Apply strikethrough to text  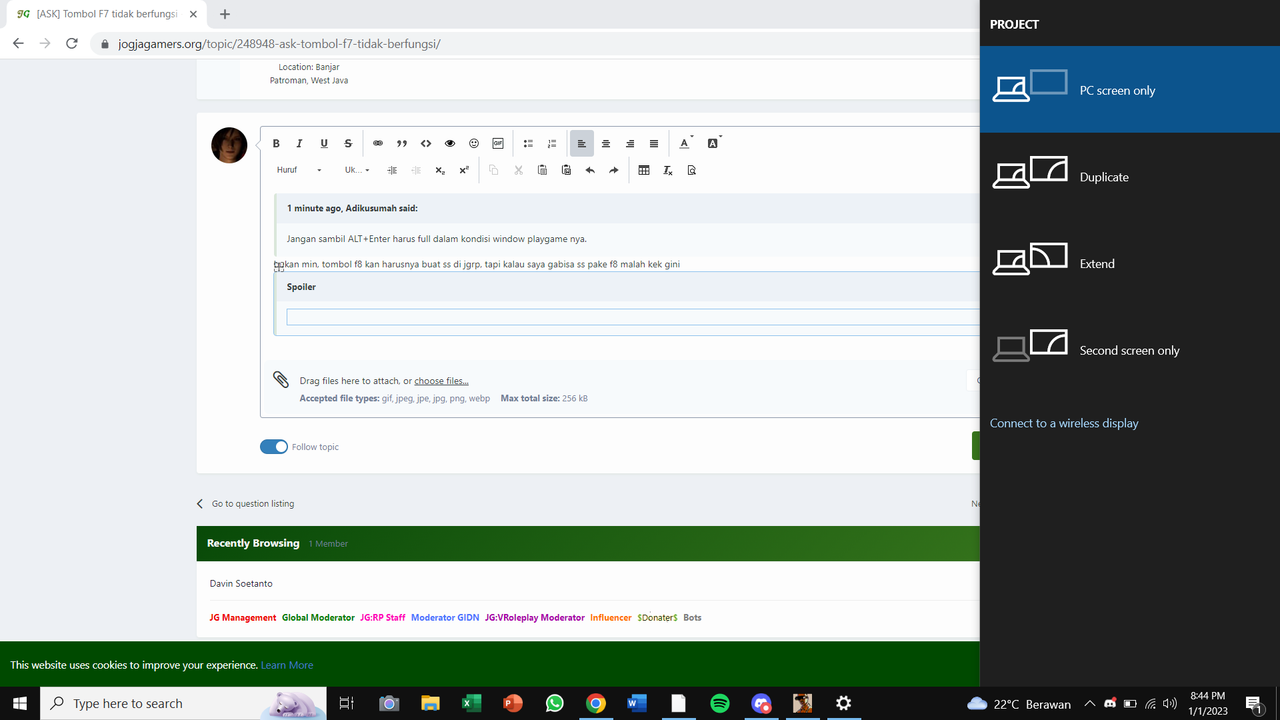348,144
